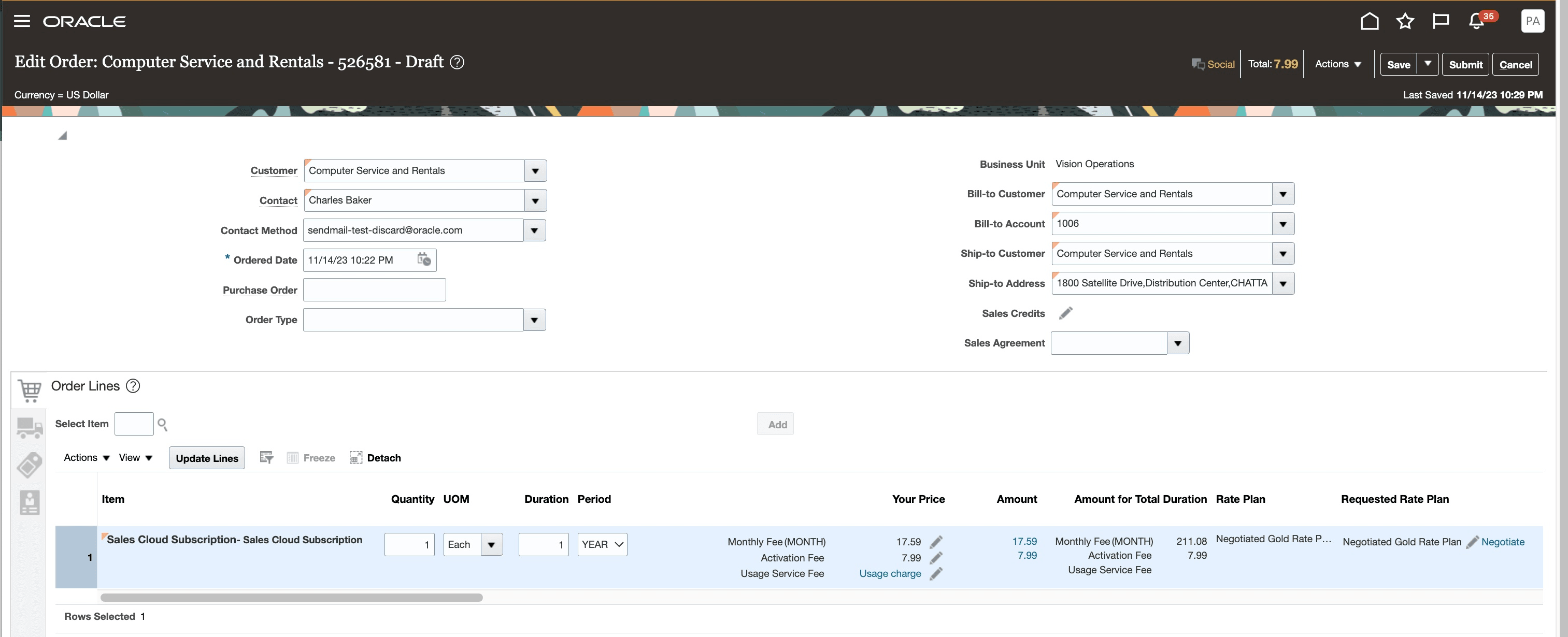This screenshot has width=1568, height=637.
Task: Open the Usage charge link
Action: click(x=890, y=573)
